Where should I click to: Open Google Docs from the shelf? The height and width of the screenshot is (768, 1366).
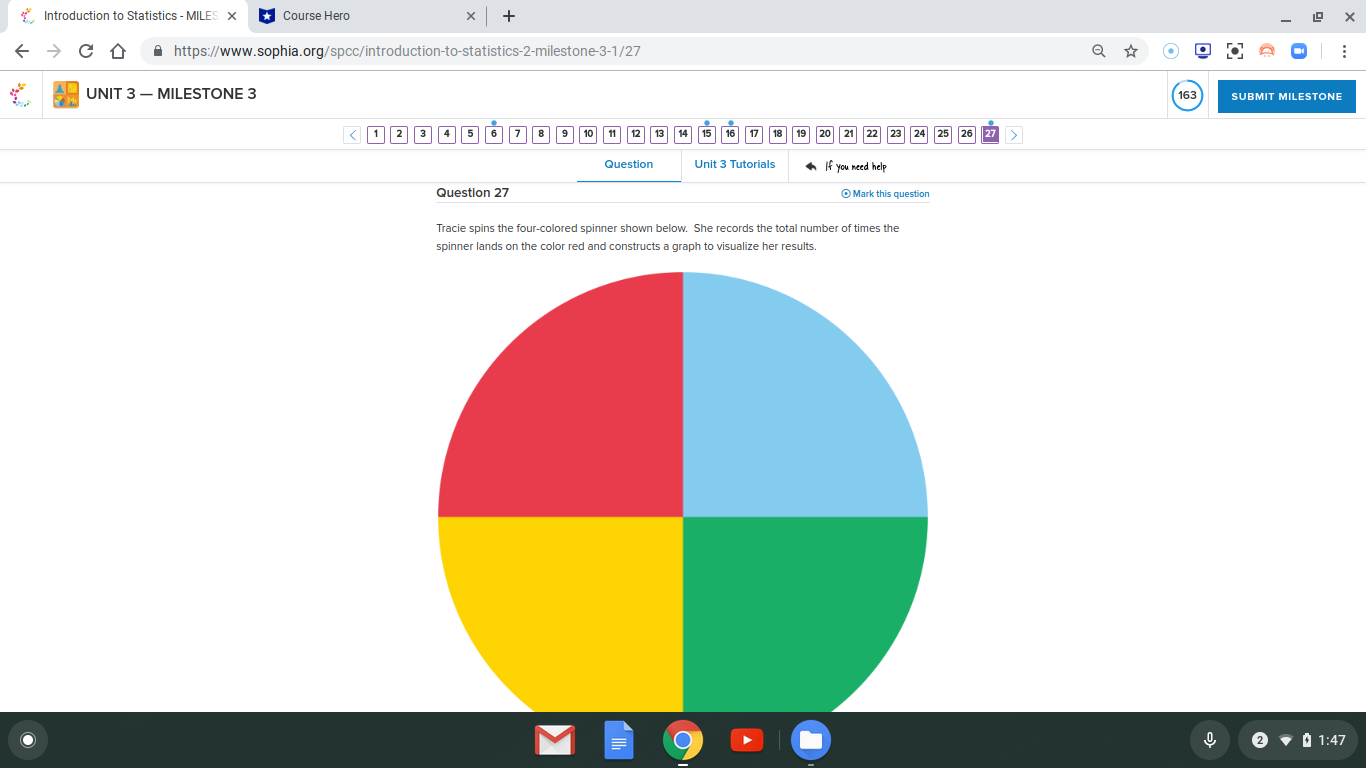(x=619, y=740)
